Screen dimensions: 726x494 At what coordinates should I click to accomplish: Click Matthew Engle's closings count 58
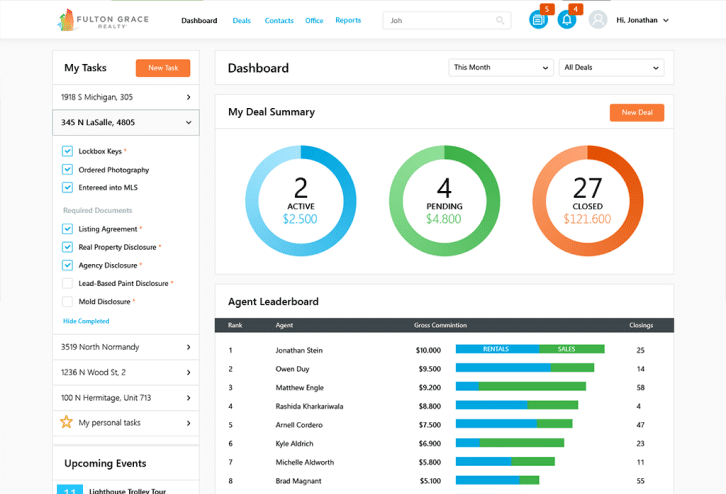point(640,388)
